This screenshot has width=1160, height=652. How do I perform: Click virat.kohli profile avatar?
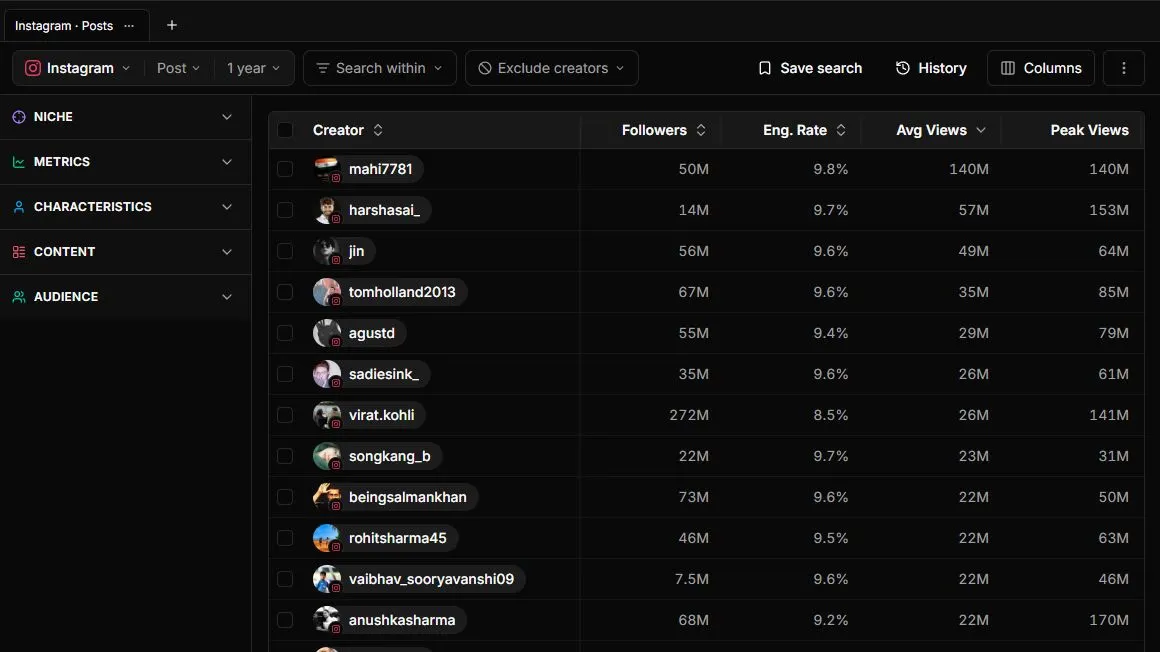[326, 415]
